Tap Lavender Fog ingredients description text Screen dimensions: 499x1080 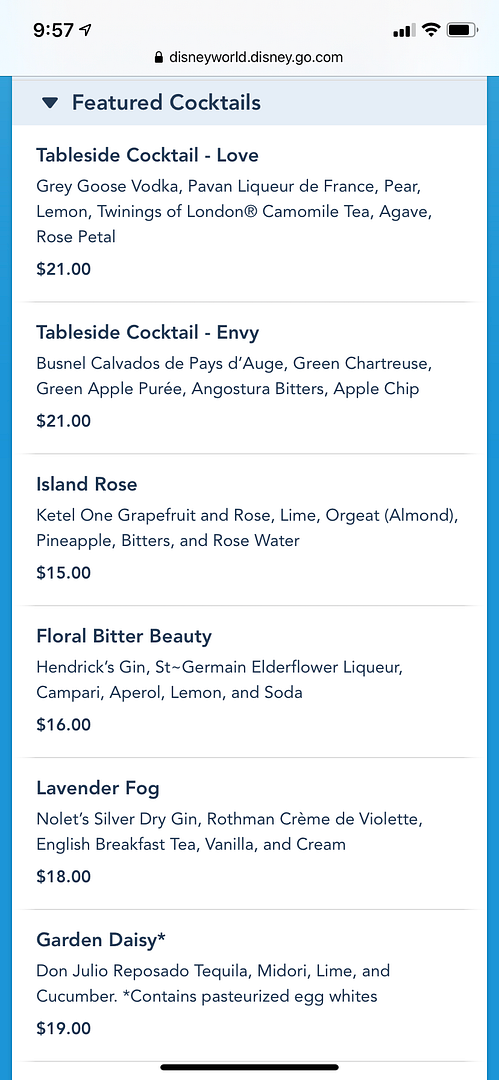point(229,831)
